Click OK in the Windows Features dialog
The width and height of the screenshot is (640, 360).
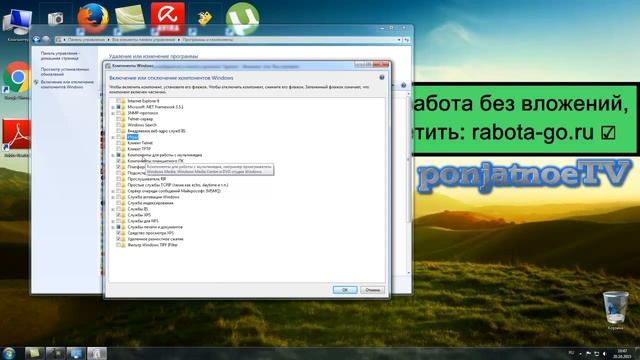point(345,290)
